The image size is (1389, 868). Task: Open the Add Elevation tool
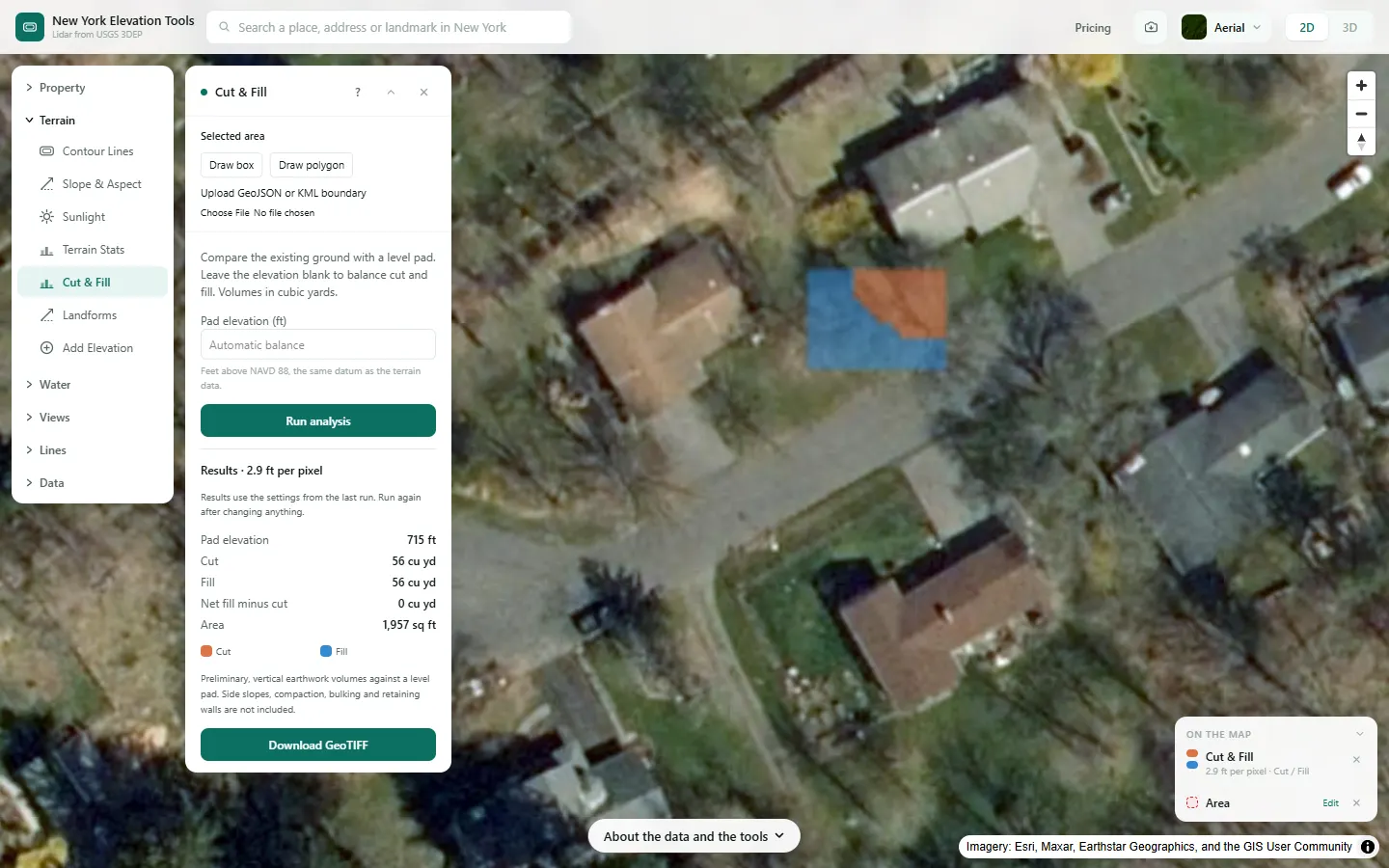click(x=93, y=348)
